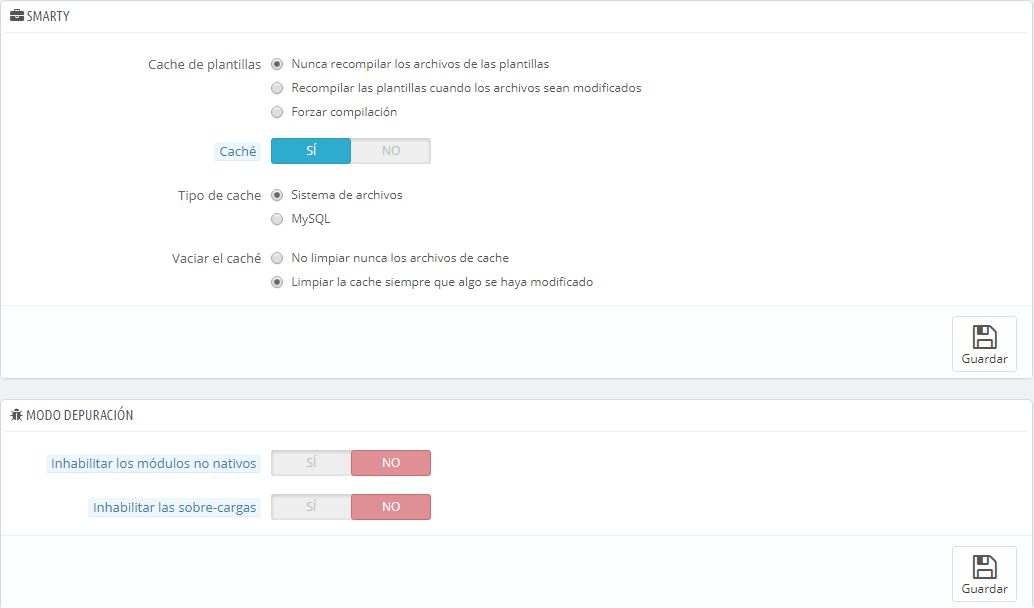1034x608 pixels.
Task: Click the SMARTY panel heading text
Action: pos(48,16)
